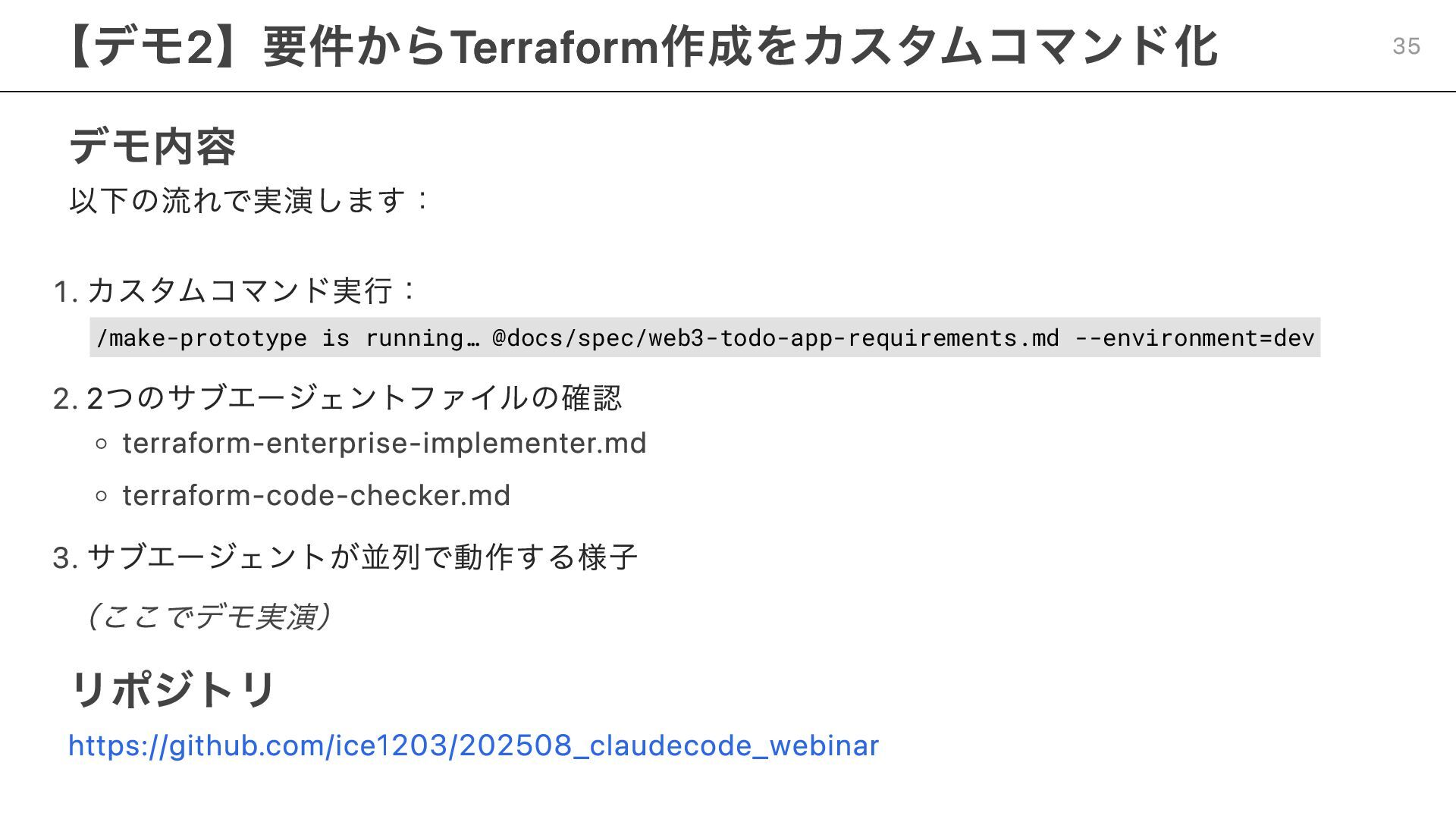1456x819 pixels.
Task: Click the slide number 35
Action: (x=1406, y=46)
